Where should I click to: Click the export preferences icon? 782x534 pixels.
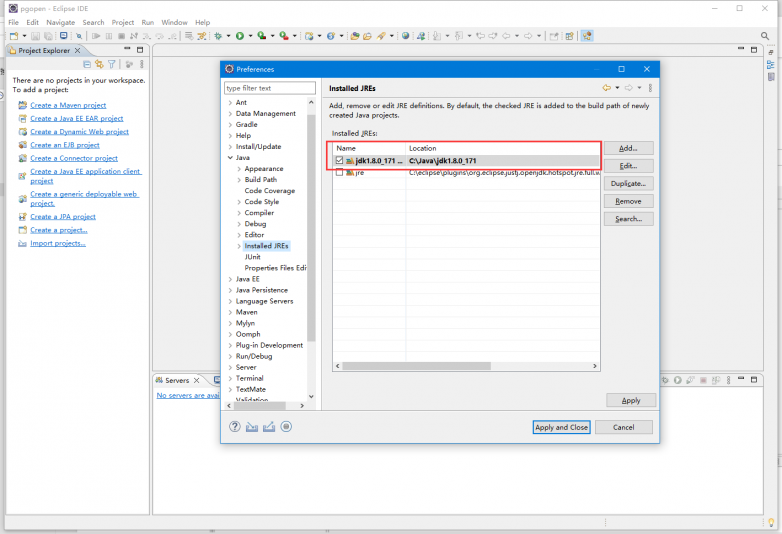[269, 427]
